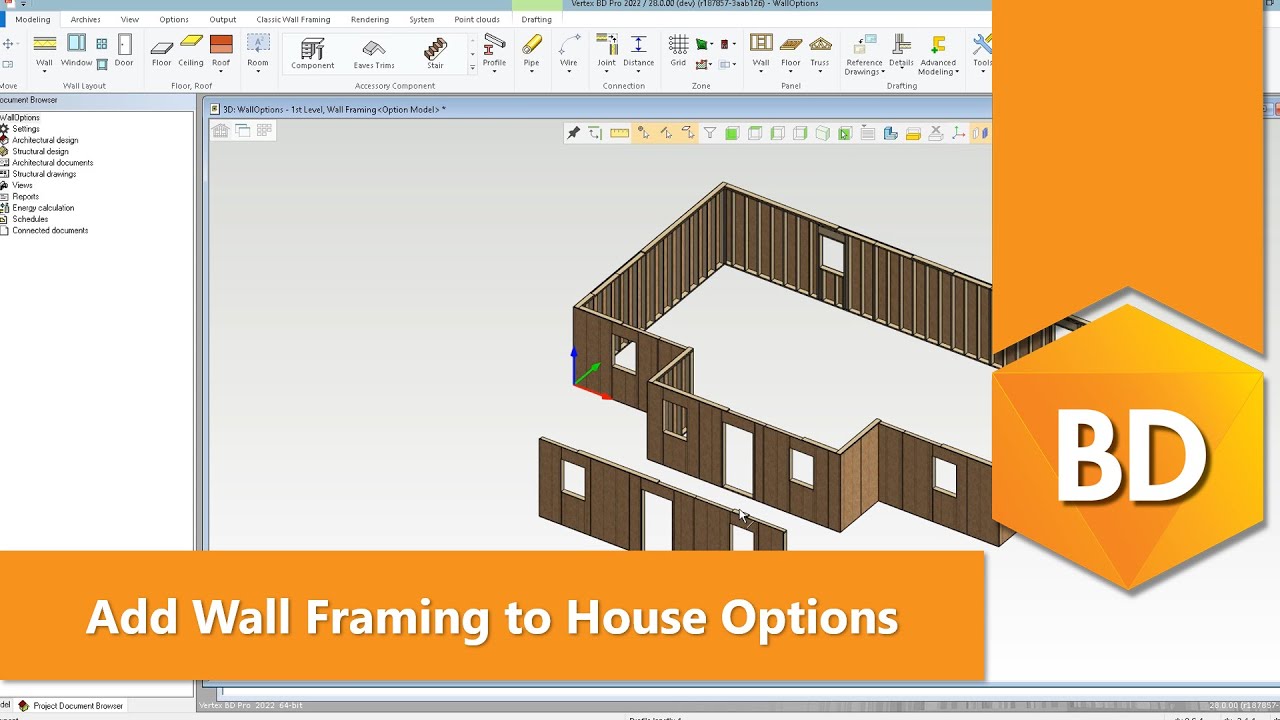Viewport: 1280px width, 720px height.
Task: Click the Project Document Browser bottom tab
Action: click(70, 706)
